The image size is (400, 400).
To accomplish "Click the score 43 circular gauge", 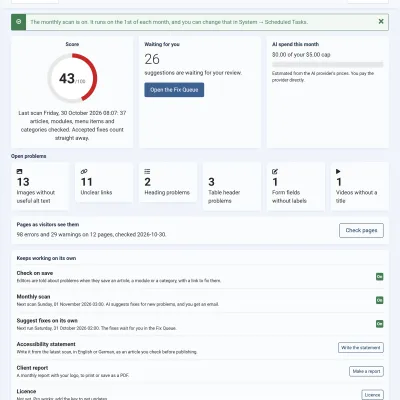I will 72,78.
